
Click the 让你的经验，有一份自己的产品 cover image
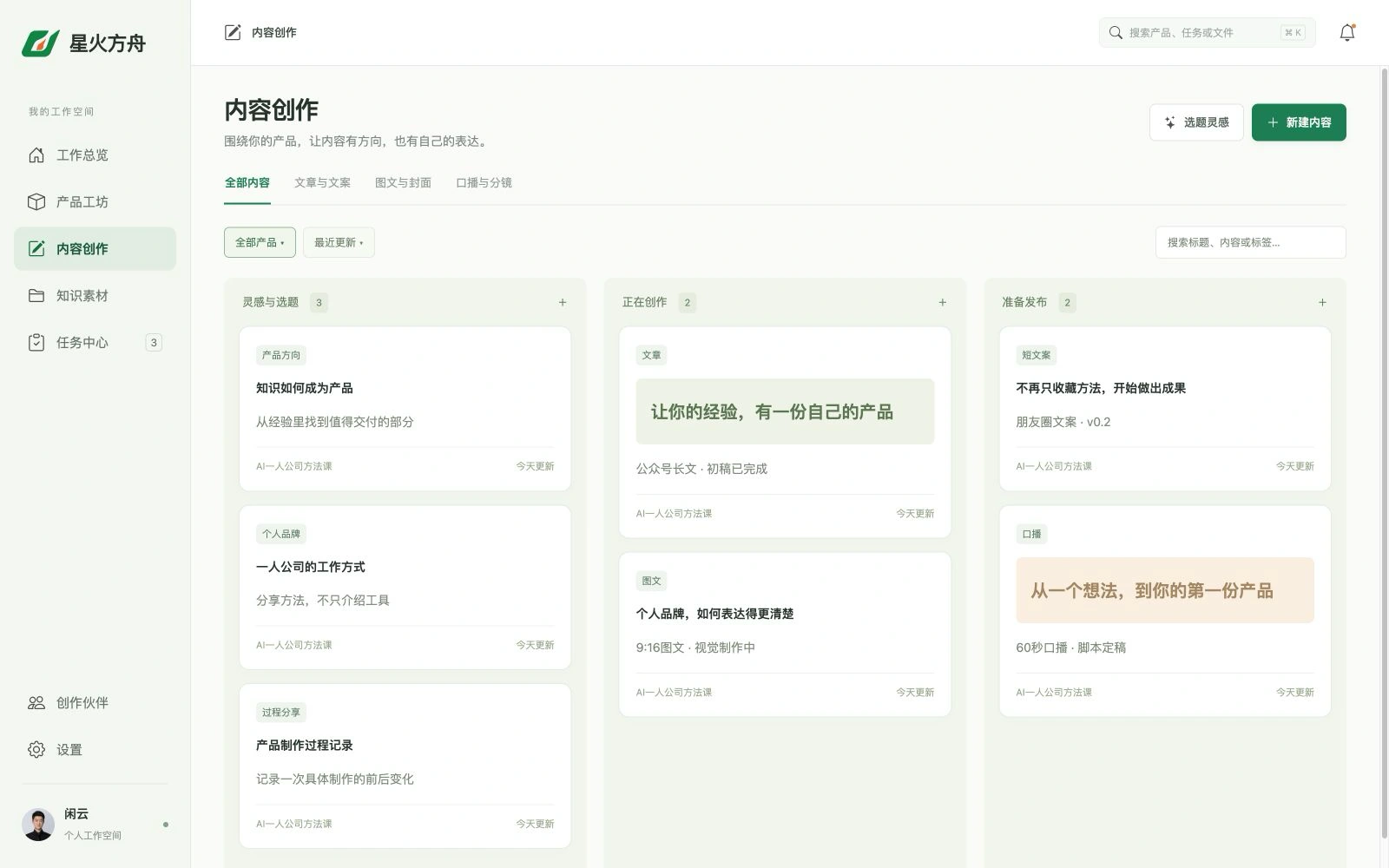pos(785,411)
